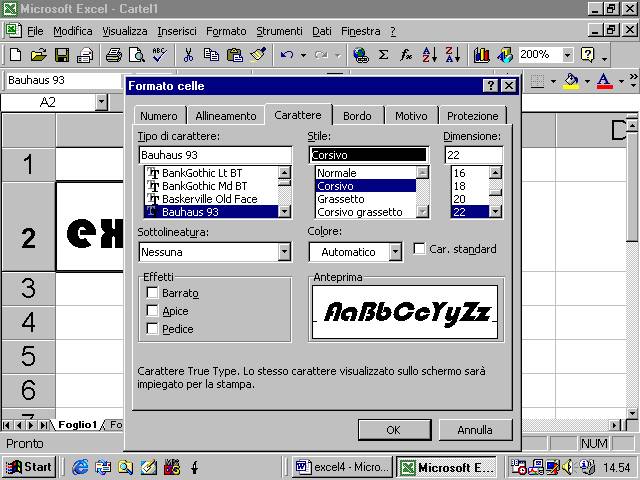Open the Paste Function fx icon

coord(406,55)
